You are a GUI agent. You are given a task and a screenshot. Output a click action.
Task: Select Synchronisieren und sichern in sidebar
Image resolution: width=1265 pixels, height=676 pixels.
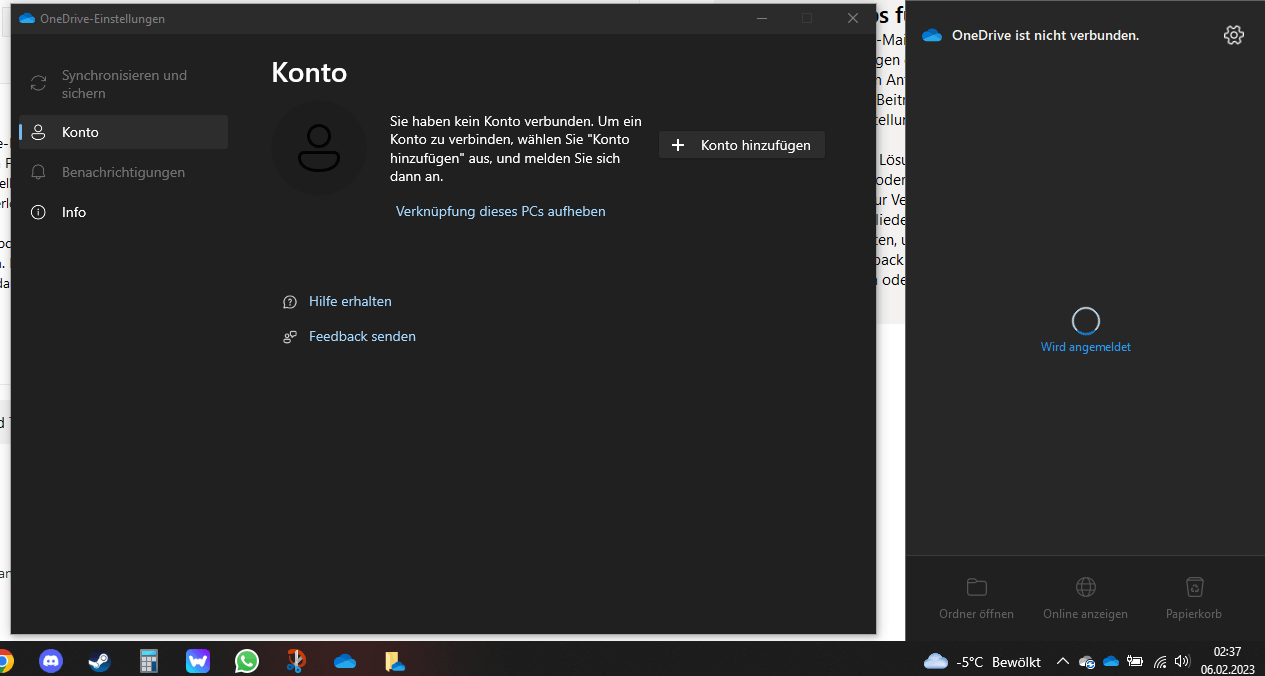tap(124, 84)
